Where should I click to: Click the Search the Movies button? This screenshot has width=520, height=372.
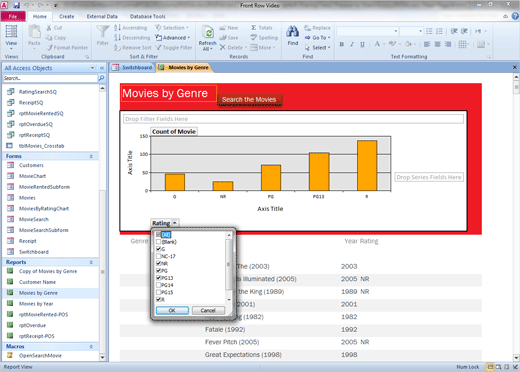pyautogui.click(x=249, y=100)
